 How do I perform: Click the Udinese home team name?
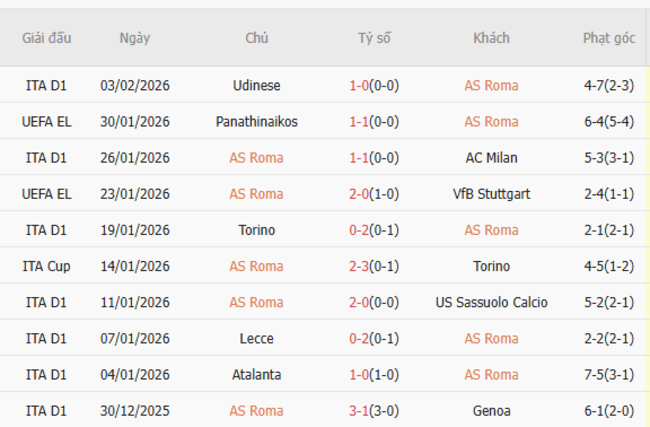[256, 85]
